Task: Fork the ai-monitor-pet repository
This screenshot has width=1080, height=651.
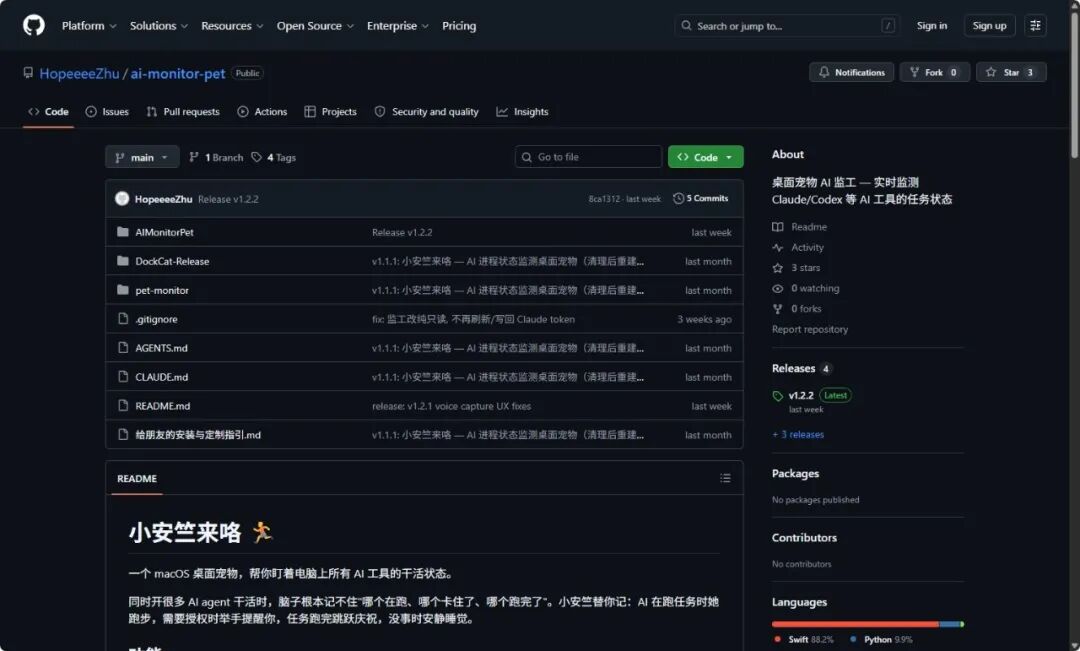Action: [x=935, y=72]
